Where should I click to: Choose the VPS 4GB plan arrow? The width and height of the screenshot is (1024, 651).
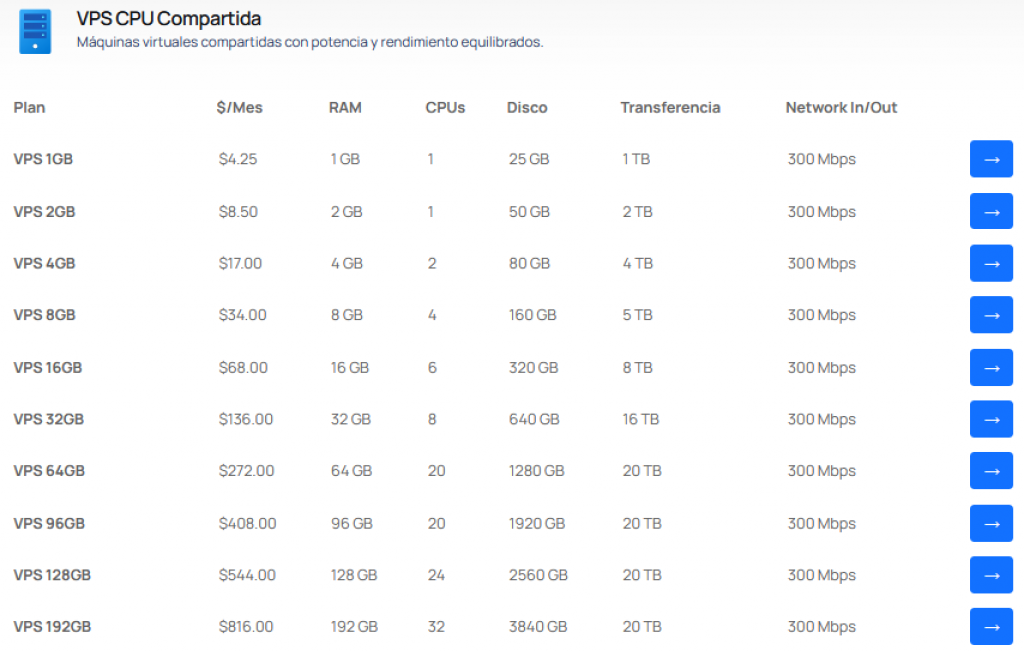991,263
